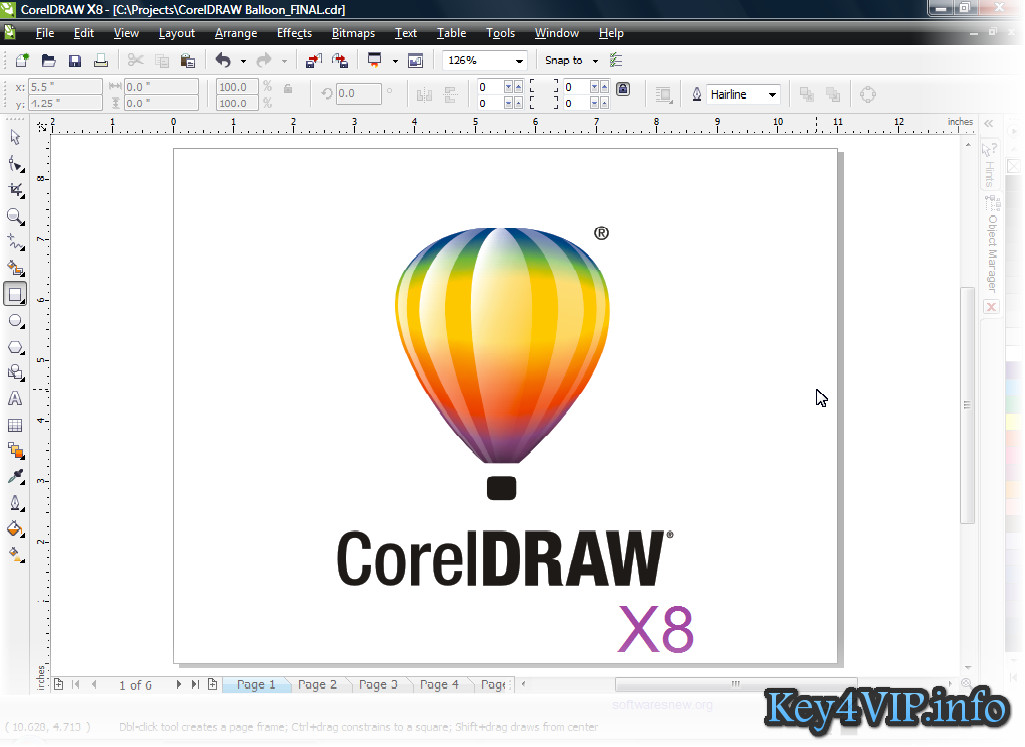The width and height of the screenshot is (1025, 747).
Task: Select the Outline pen tool
Action: (x=15, y=503)
